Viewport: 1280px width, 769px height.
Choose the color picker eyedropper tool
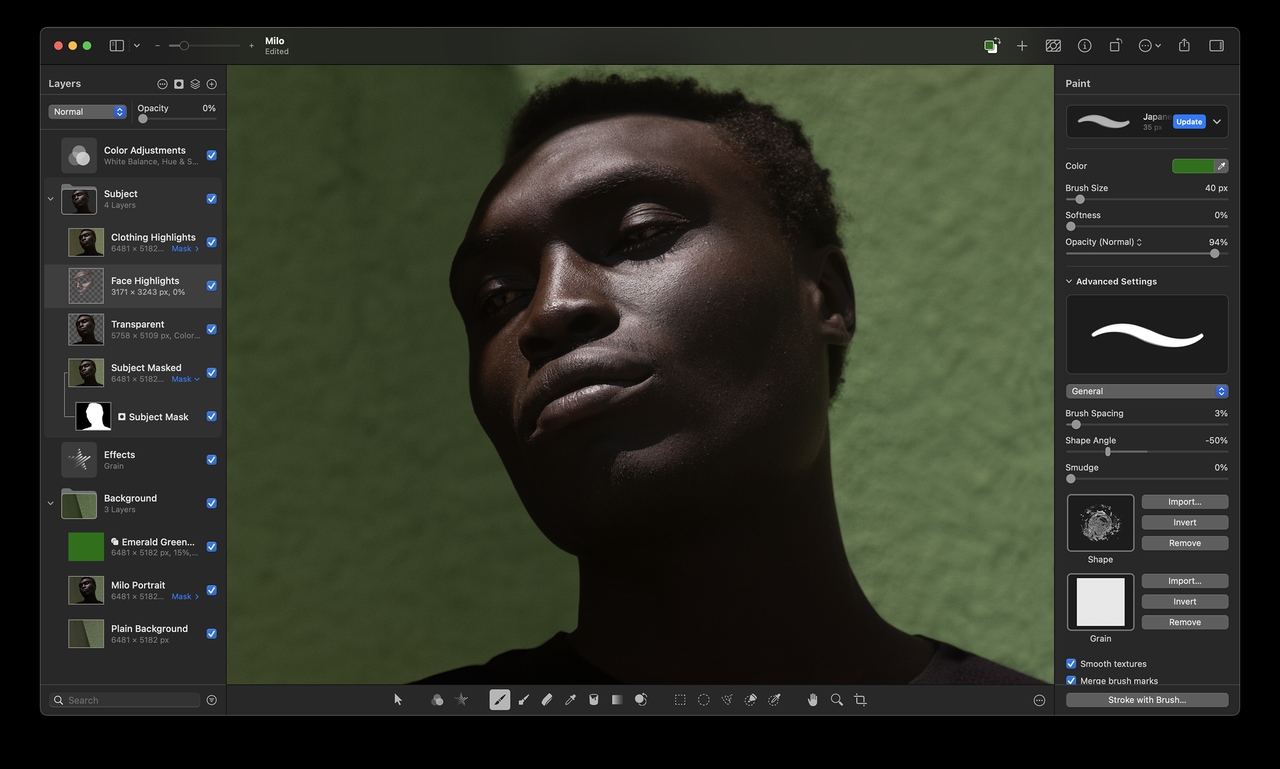click(x=570, y=700)
